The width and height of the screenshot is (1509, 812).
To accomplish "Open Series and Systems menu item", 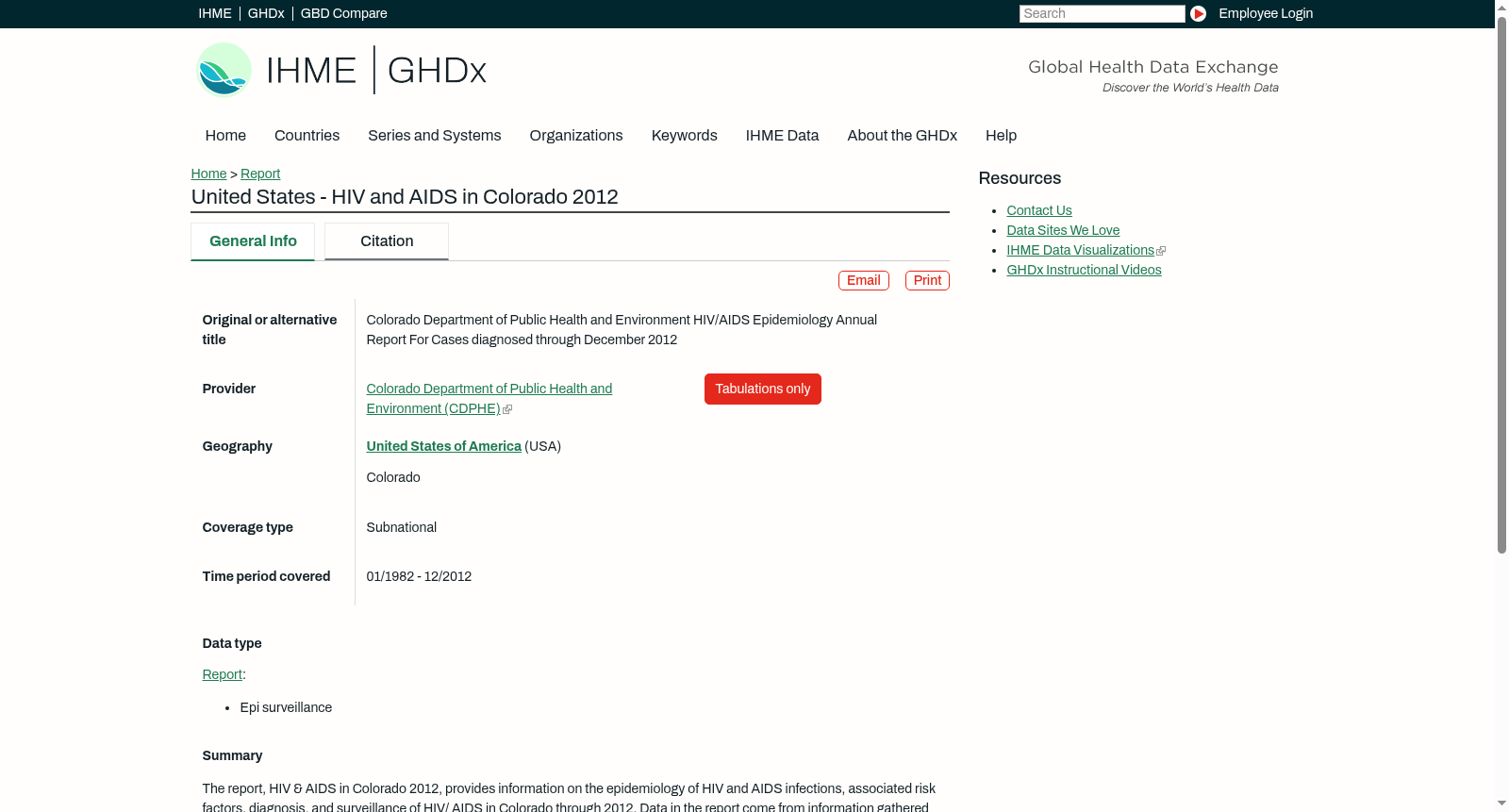I will pos(434,135).
